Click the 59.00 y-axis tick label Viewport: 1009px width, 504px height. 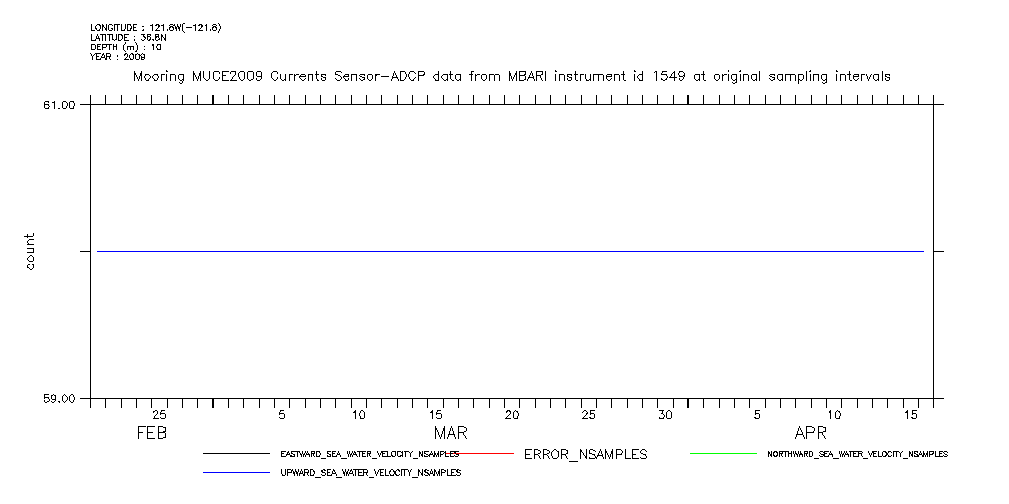[x=60, y=399]
